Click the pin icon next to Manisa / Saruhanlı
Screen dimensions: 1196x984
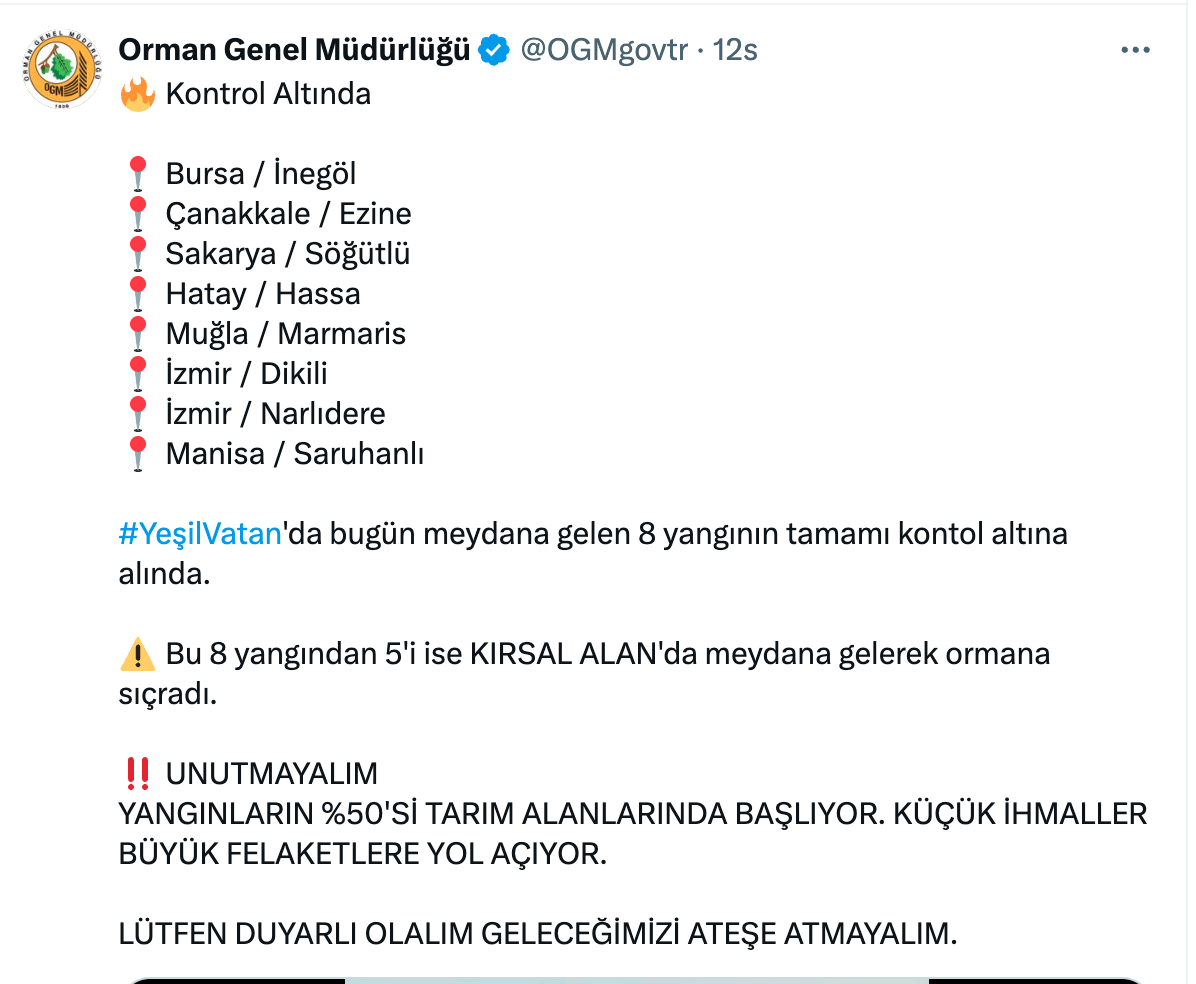pos(138,454)
